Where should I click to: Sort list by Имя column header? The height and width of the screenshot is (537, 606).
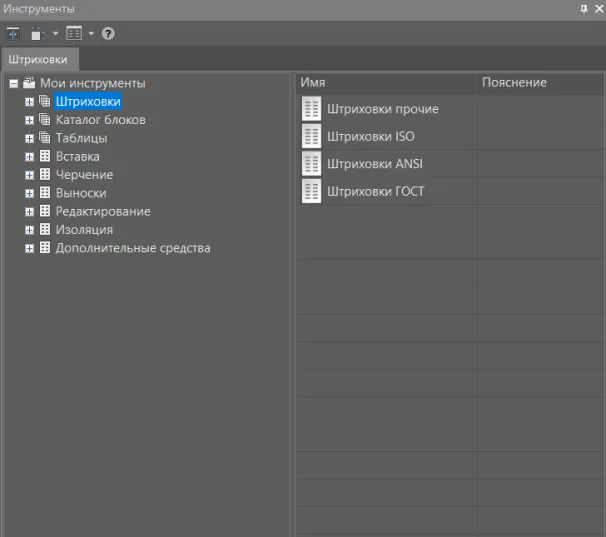[x=385, y=82]
